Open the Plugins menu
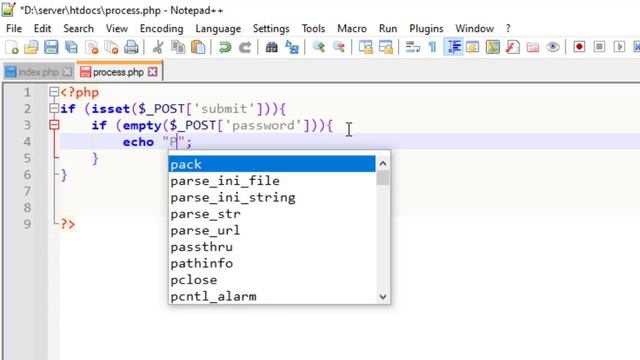The width and height of the screenshot is (640, 360). (x=426, y=29)
